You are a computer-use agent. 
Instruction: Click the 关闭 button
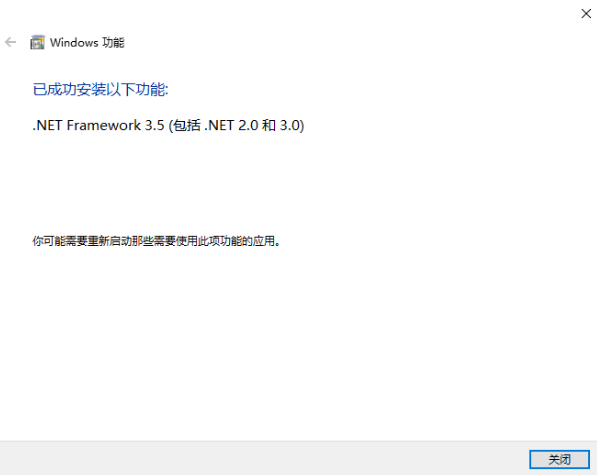(x=559, y=459)
